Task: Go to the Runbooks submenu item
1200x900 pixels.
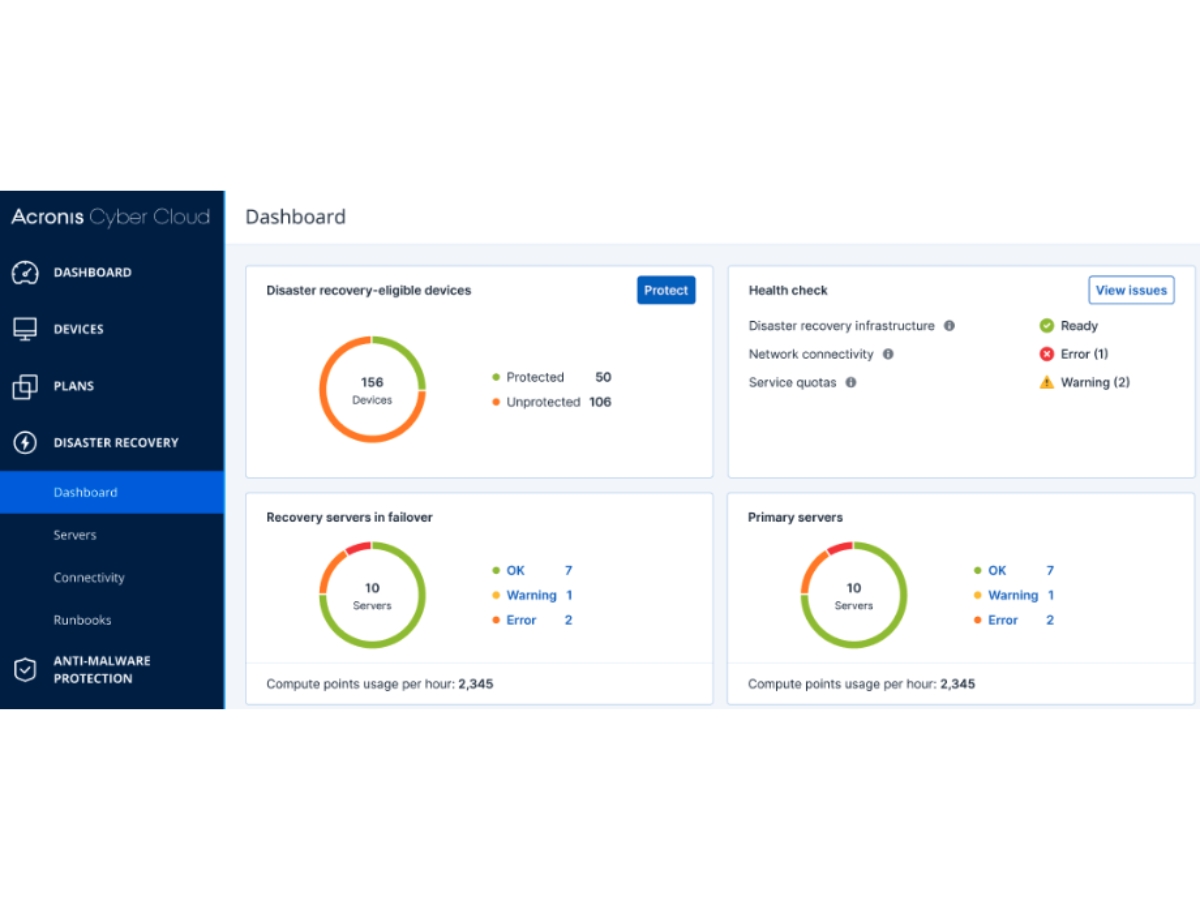Action: point(82,620)
